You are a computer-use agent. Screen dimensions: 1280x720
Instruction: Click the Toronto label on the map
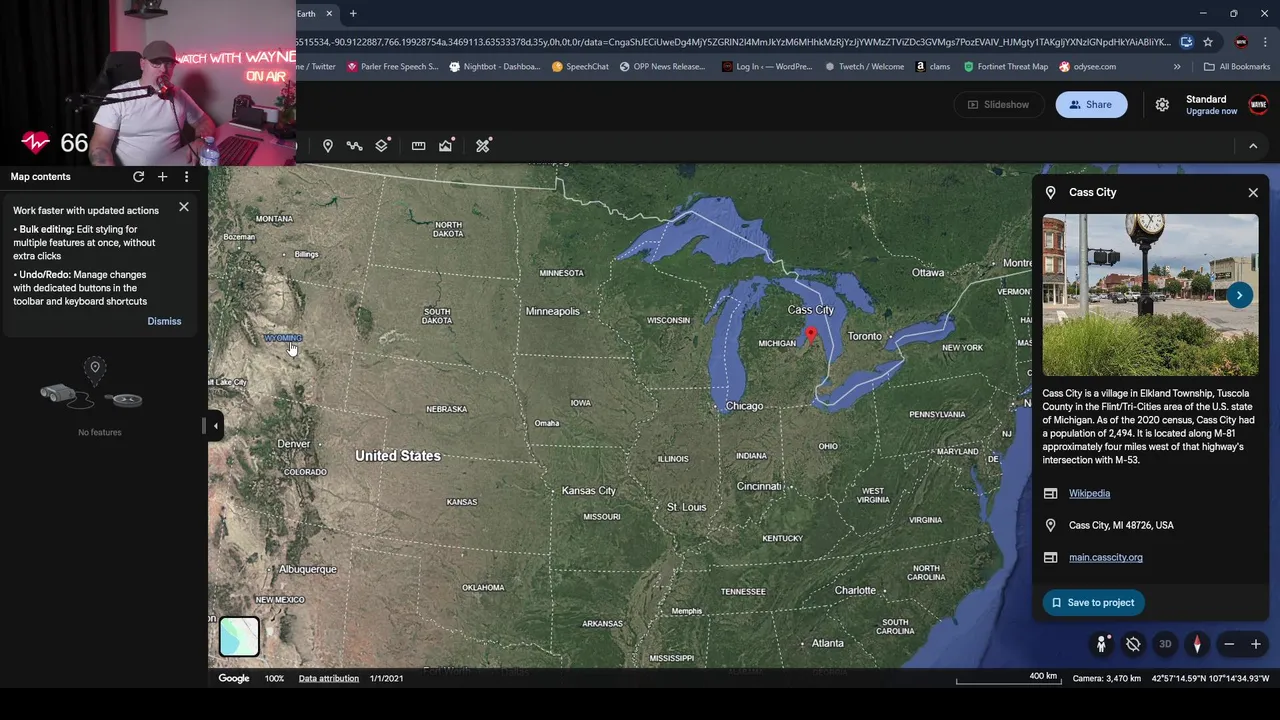pyautogui.click(x=865, y=336)
